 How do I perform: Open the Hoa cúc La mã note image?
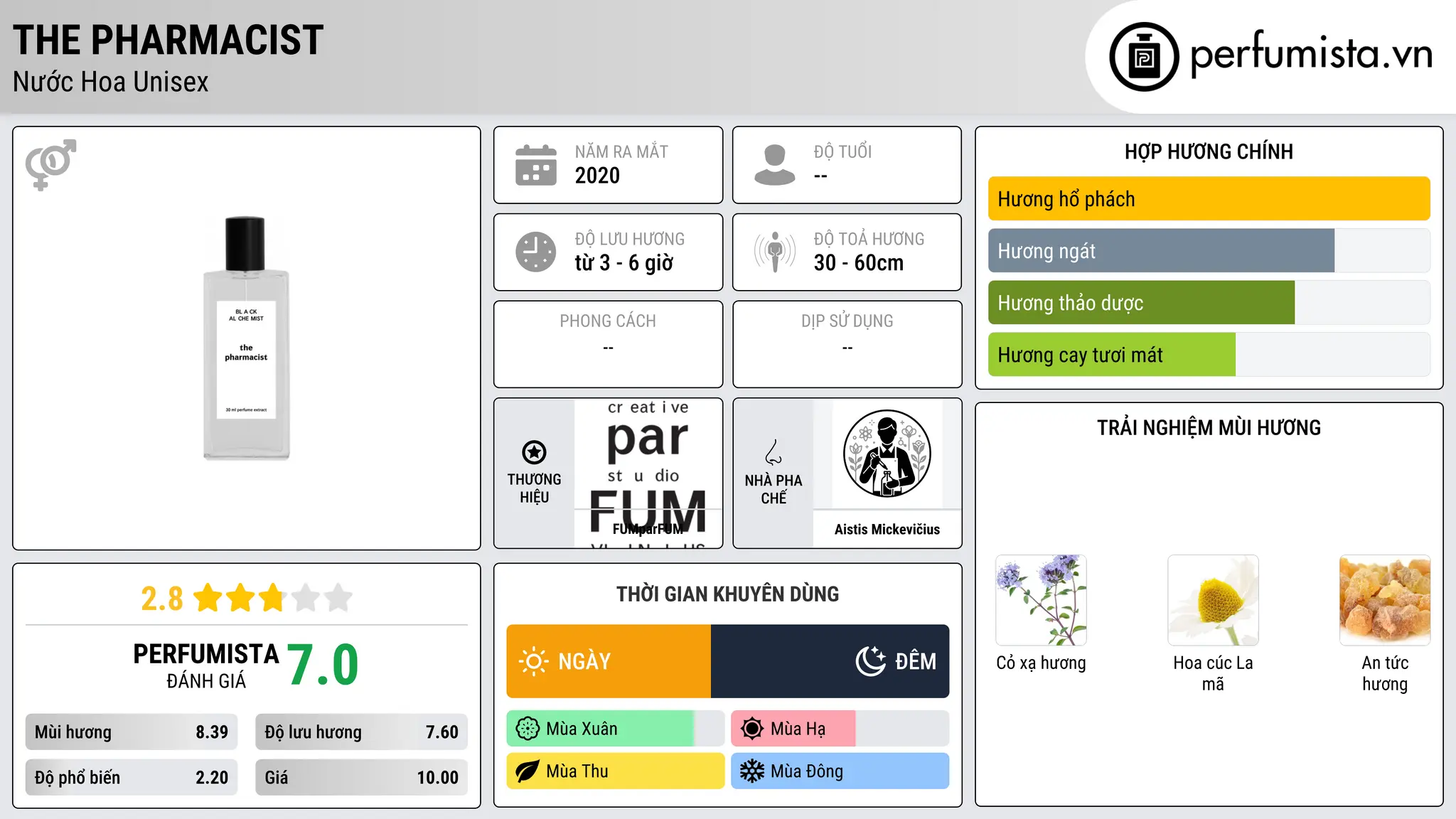coord(1214,600)
